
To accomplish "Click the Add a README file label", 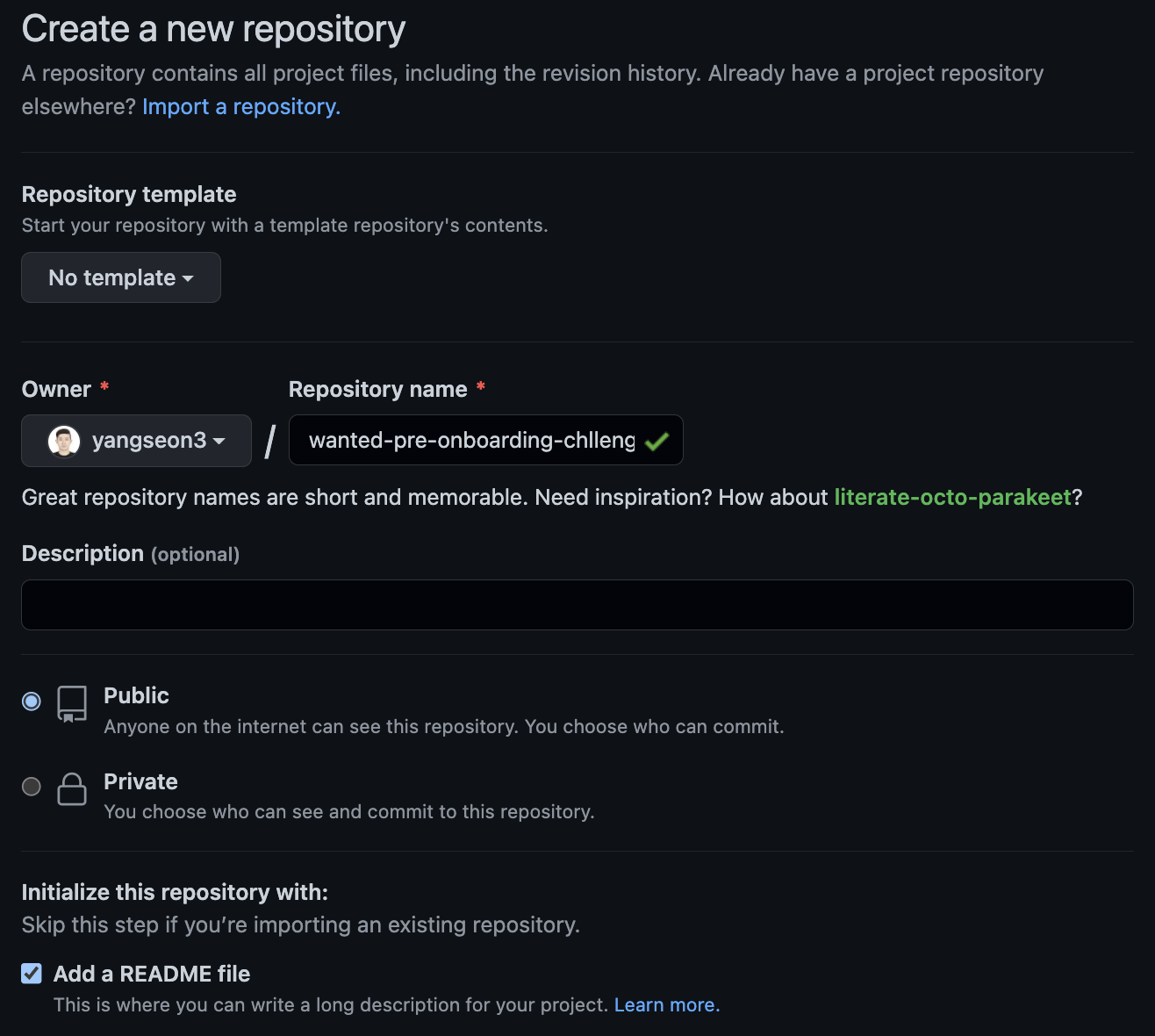I will [x=152, y=974].
